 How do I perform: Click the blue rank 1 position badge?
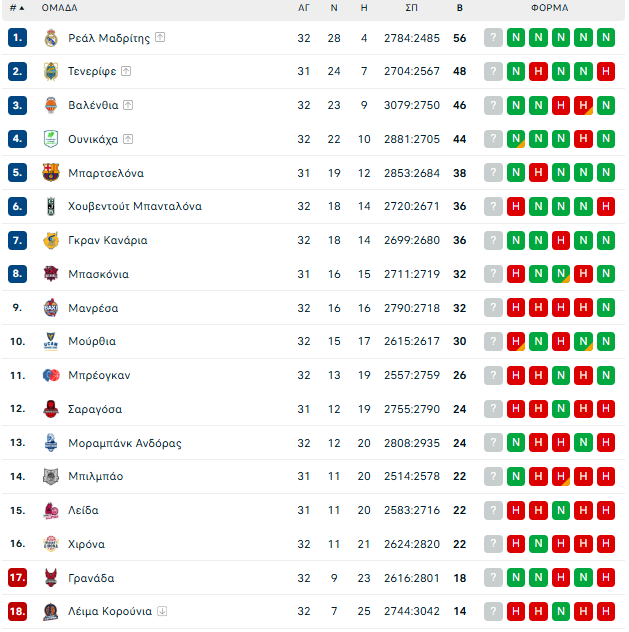[17, 37]
